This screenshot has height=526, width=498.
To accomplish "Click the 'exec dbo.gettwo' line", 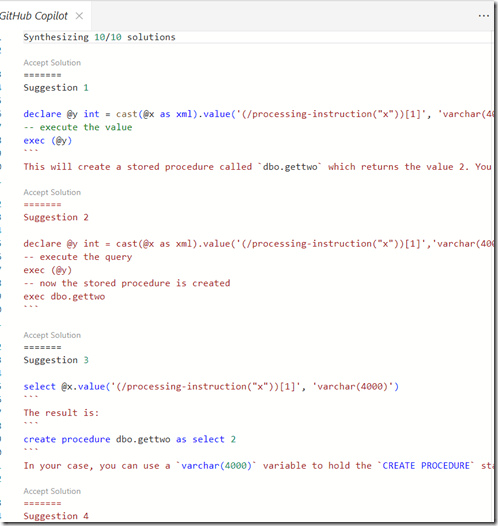I will tap(64, 297).
